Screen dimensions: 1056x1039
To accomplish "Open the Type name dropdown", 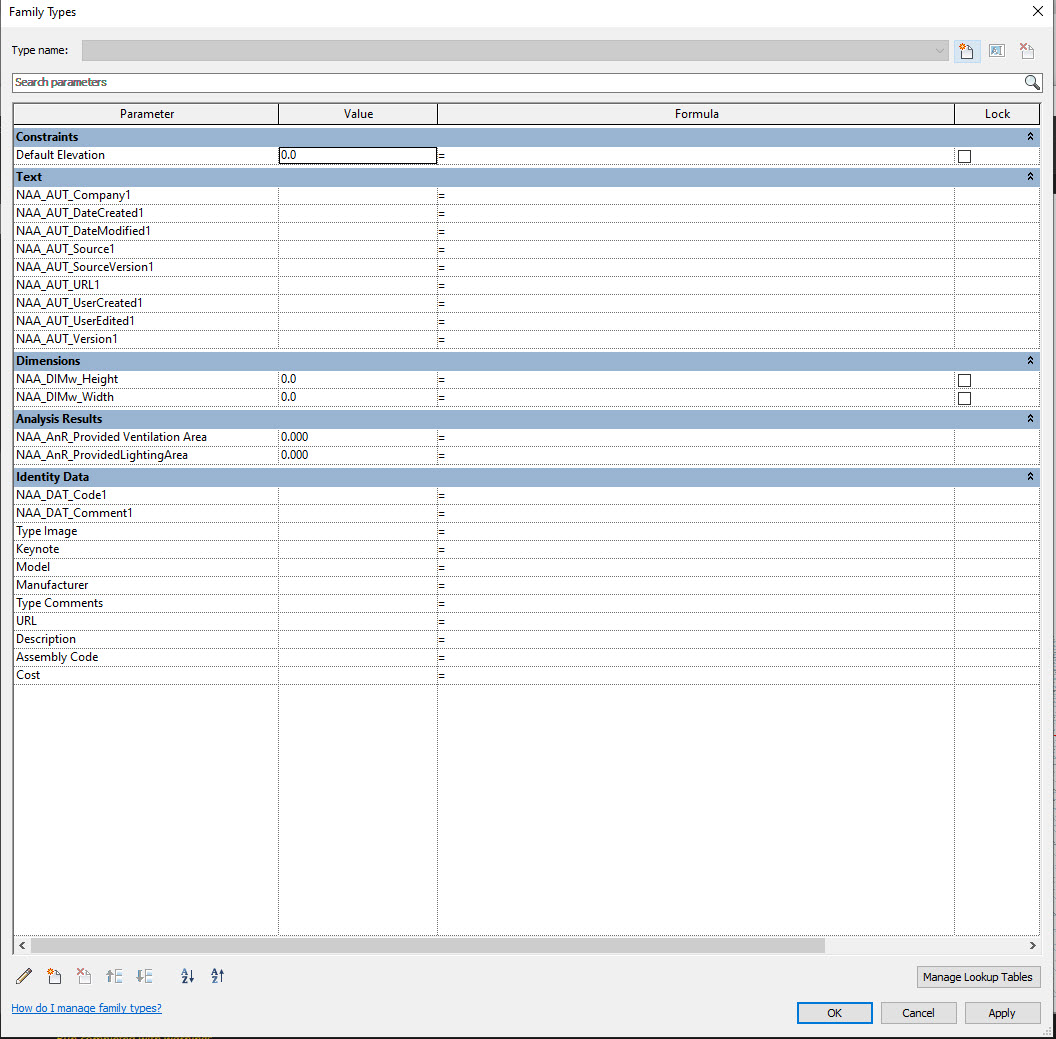I will tap(939, 51).
